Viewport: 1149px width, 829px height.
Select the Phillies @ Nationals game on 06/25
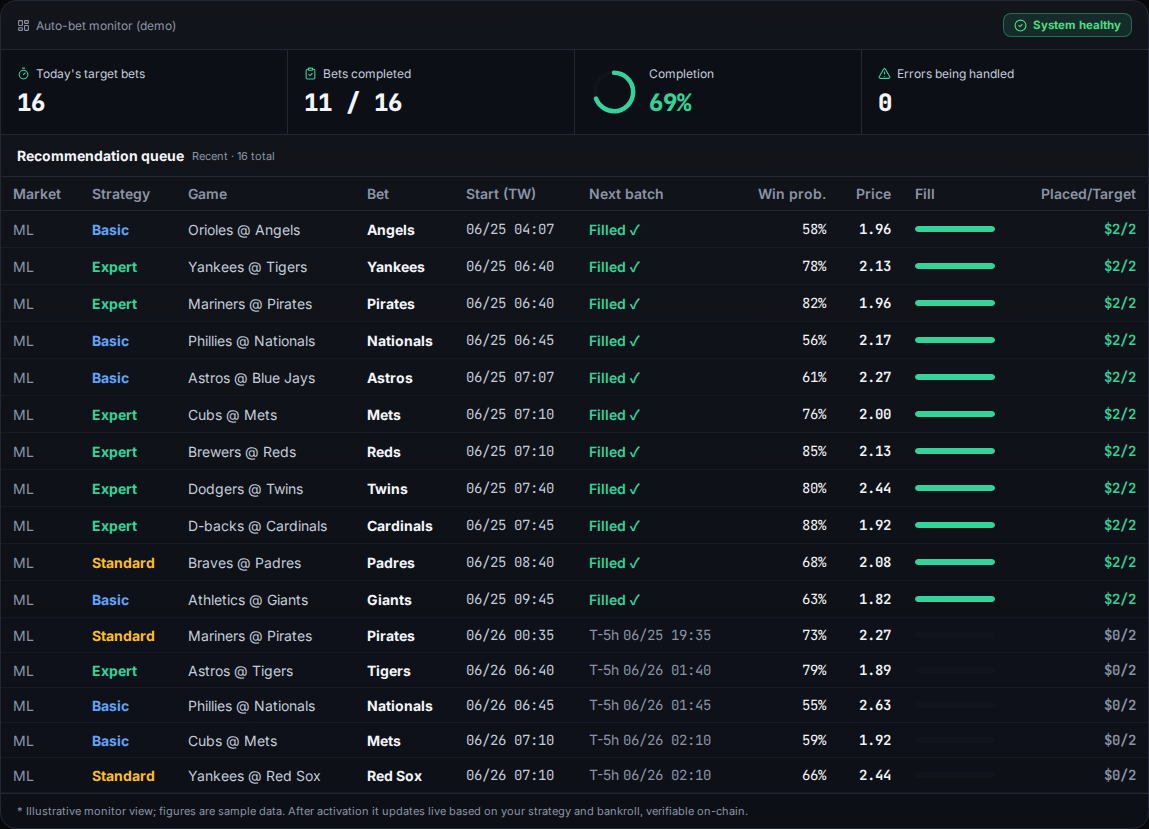[251, 341]
